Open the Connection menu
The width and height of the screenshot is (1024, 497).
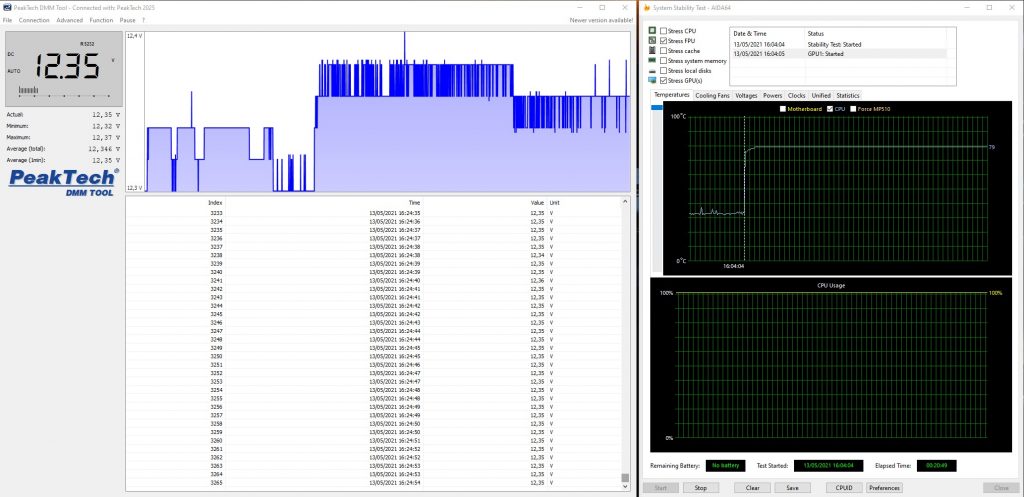click(x=34, y=20)
